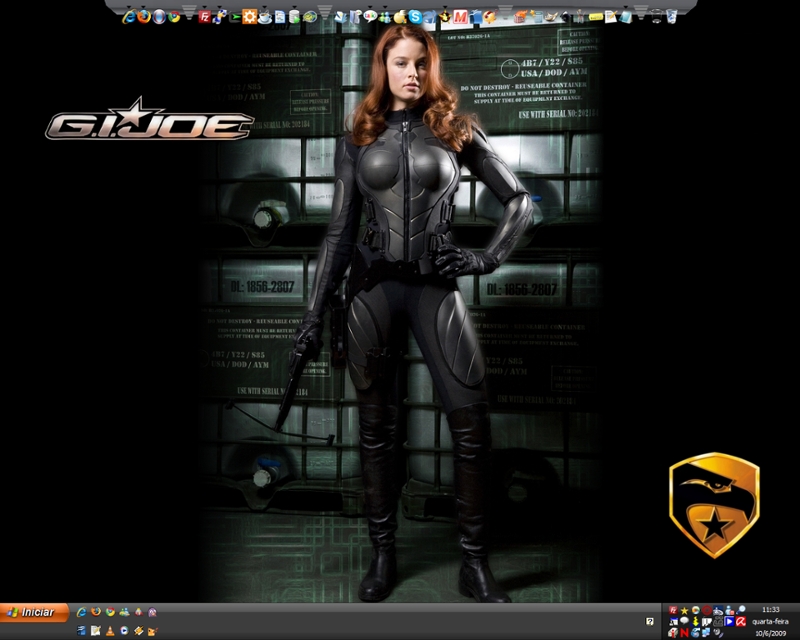The height and width of the screenshot is (640, 800).
Task: Click the clock showing 11:33
Action: (x=770, y=608)
